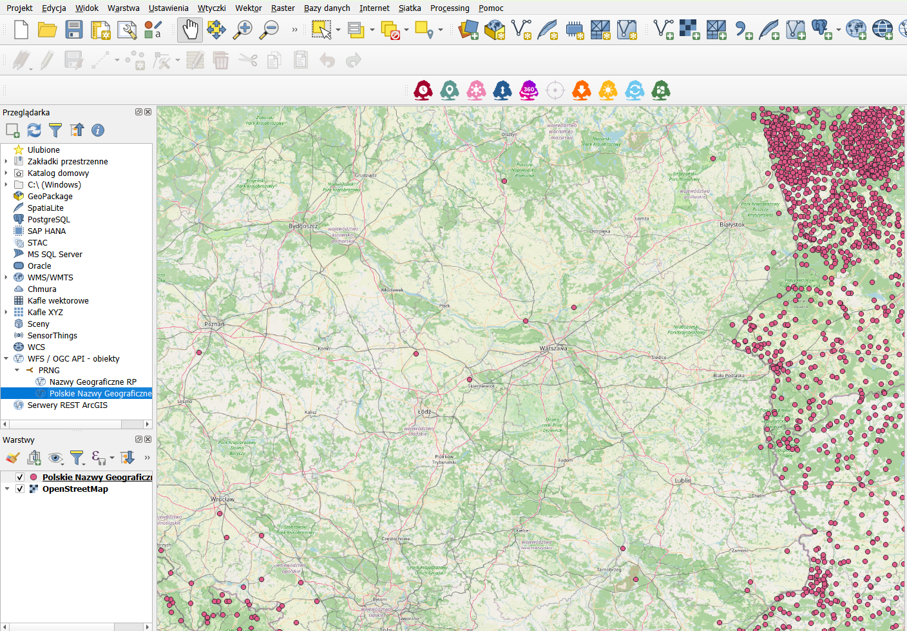Activate the Zoom In magnifier
This screenshot has height=631, width=907.
[242, 29]
